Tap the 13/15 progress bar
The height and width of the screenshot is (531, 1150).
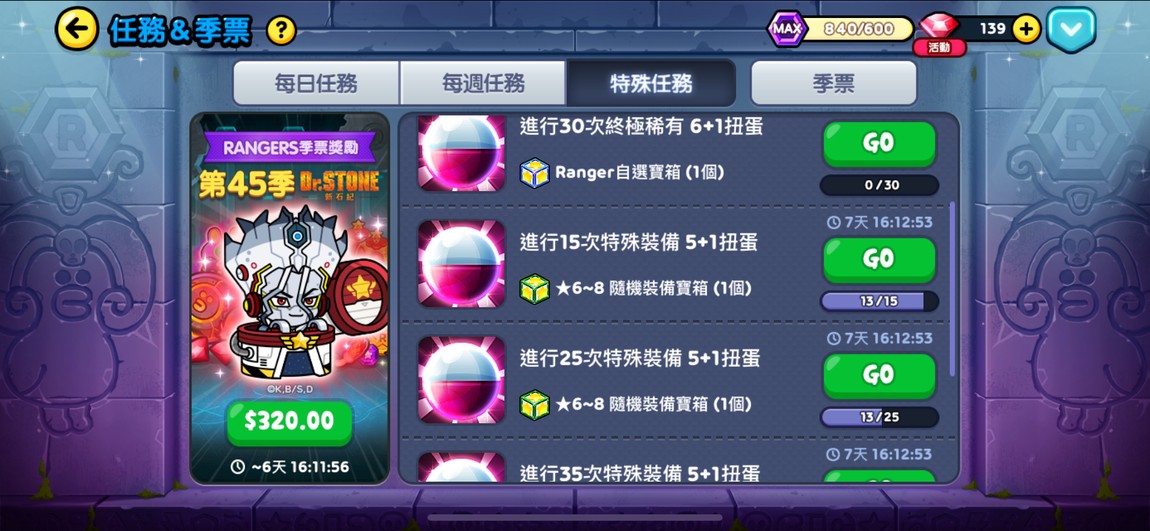[879, 301]
